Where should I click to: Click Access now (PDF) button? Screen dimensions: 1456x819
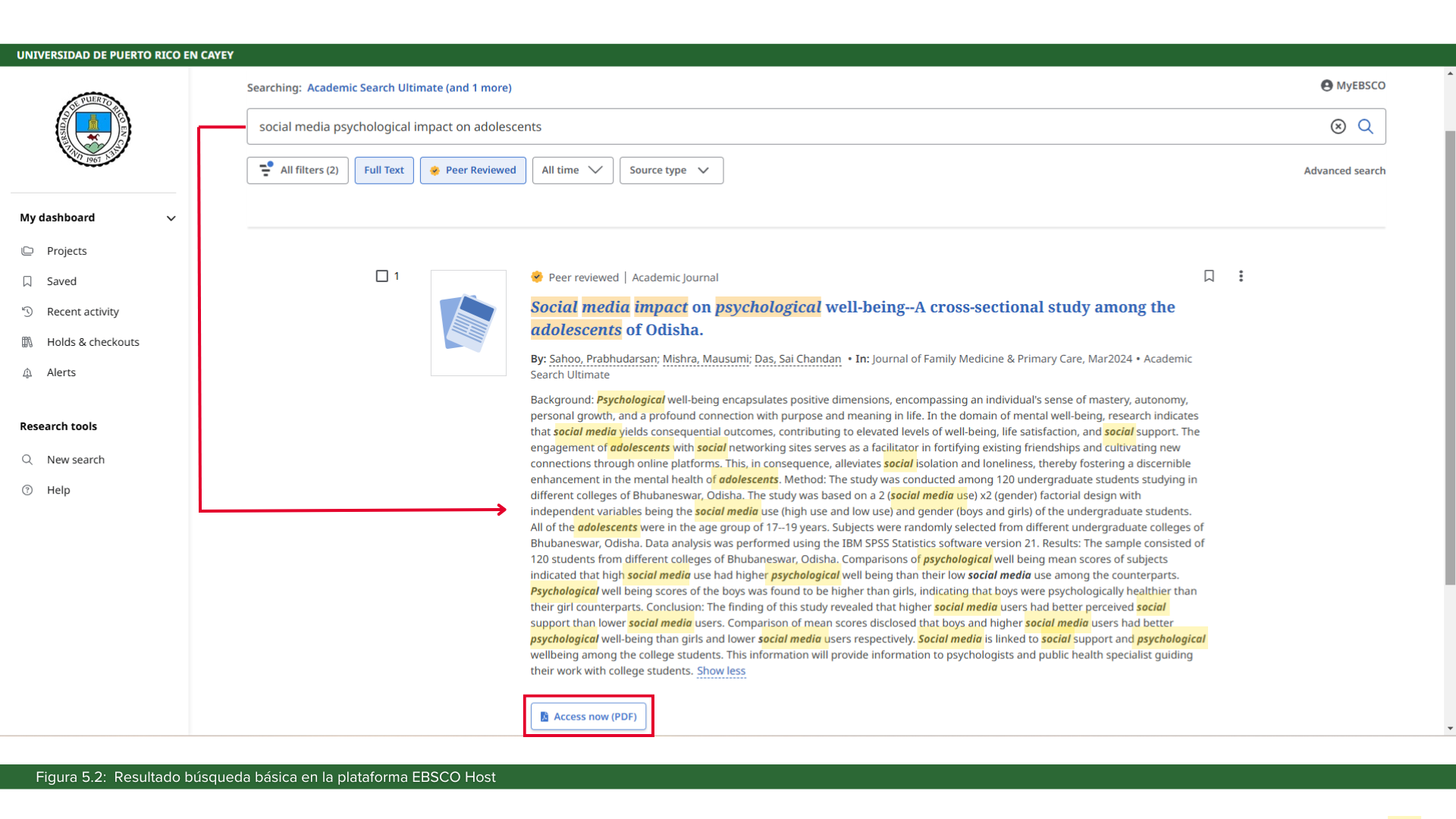click(x=588, y=717)
